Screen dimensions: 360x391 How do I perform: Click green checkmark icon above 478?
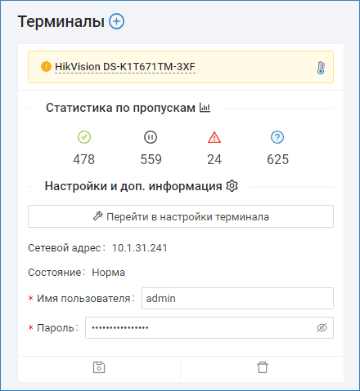(84, 137)
